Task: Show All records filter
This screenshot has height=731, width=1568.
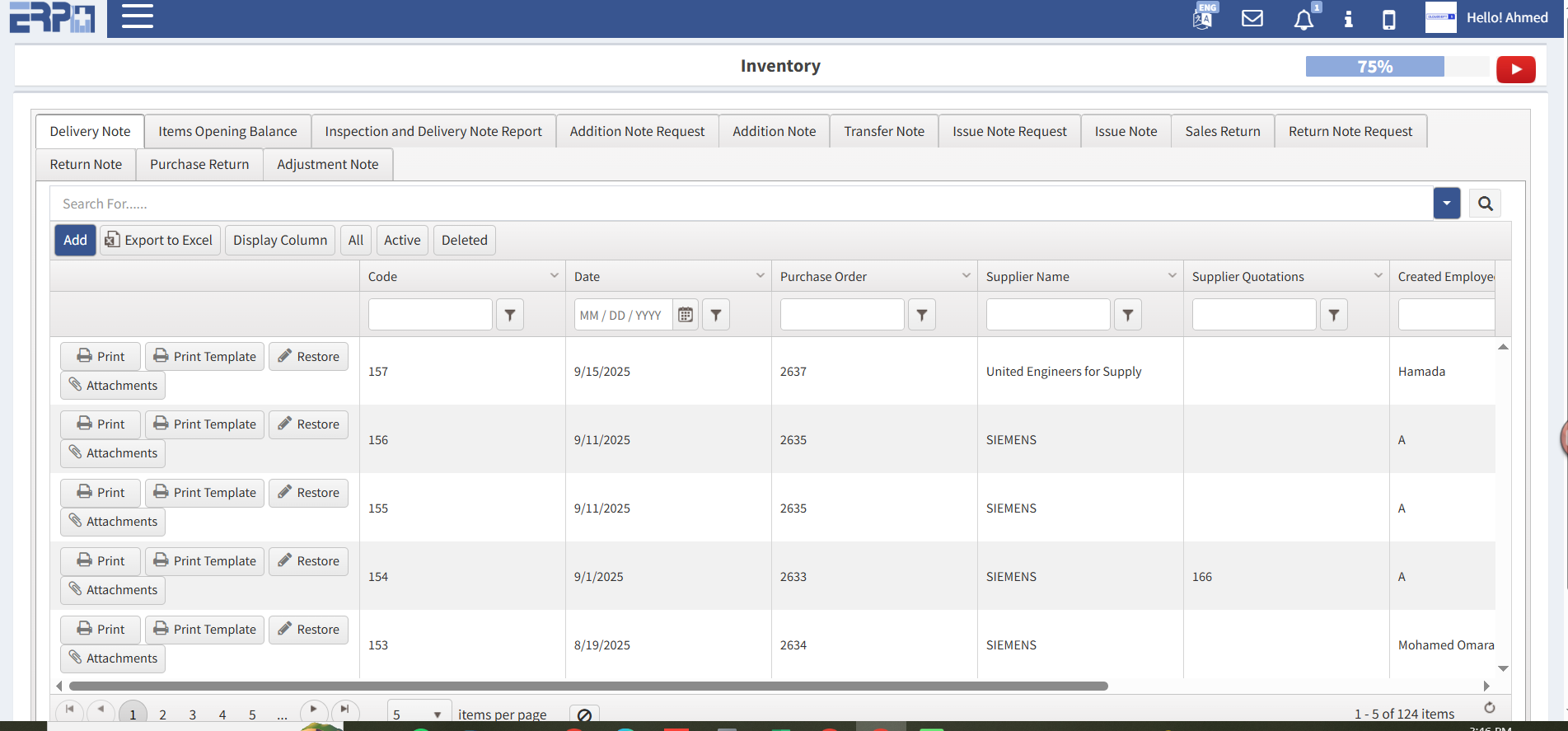Action: click(x=355, y=241)
